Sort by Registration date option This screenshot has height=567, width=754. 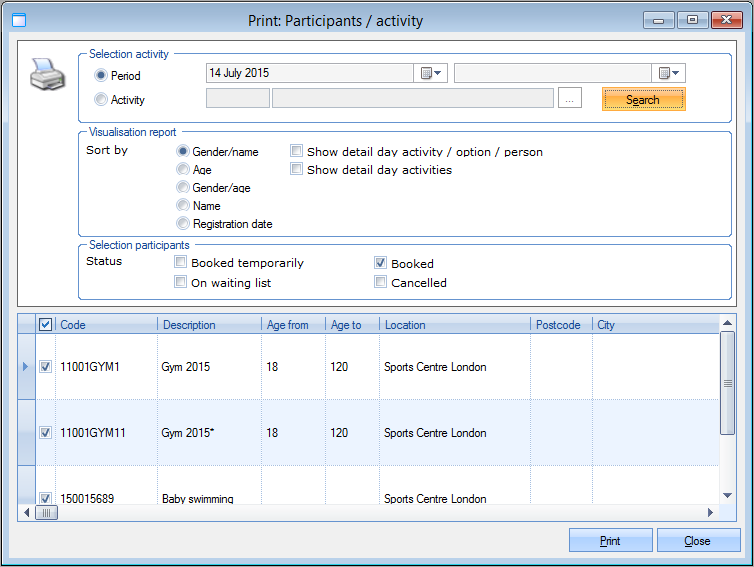tap(183, 224)
